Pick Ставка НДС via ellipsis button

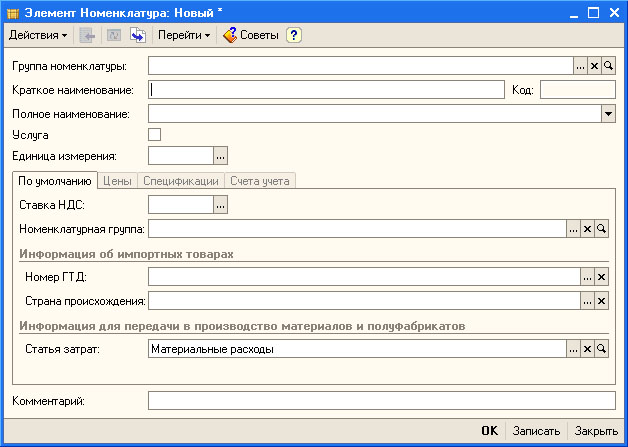coord(220,205)
